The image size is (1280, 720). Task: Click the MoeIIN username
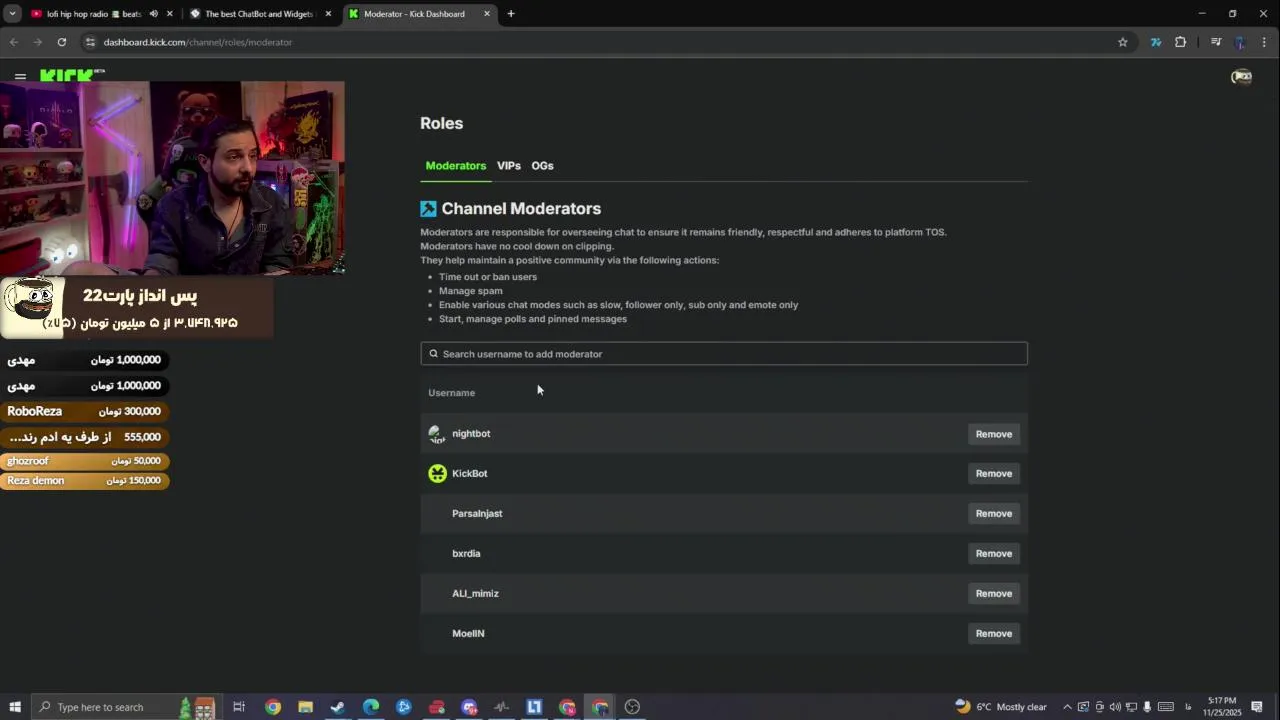pos(468,634)
